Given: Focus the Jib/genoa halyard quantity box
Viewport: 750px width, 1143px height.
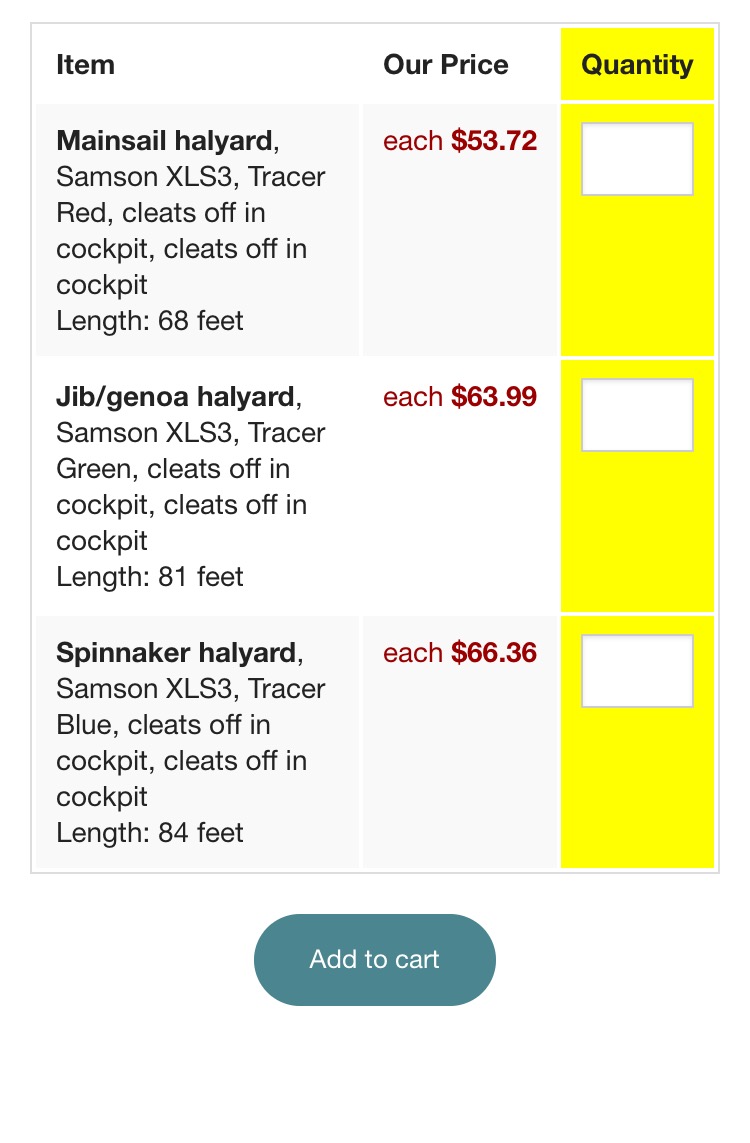Looking at the screenshot, I should (637, 415).
